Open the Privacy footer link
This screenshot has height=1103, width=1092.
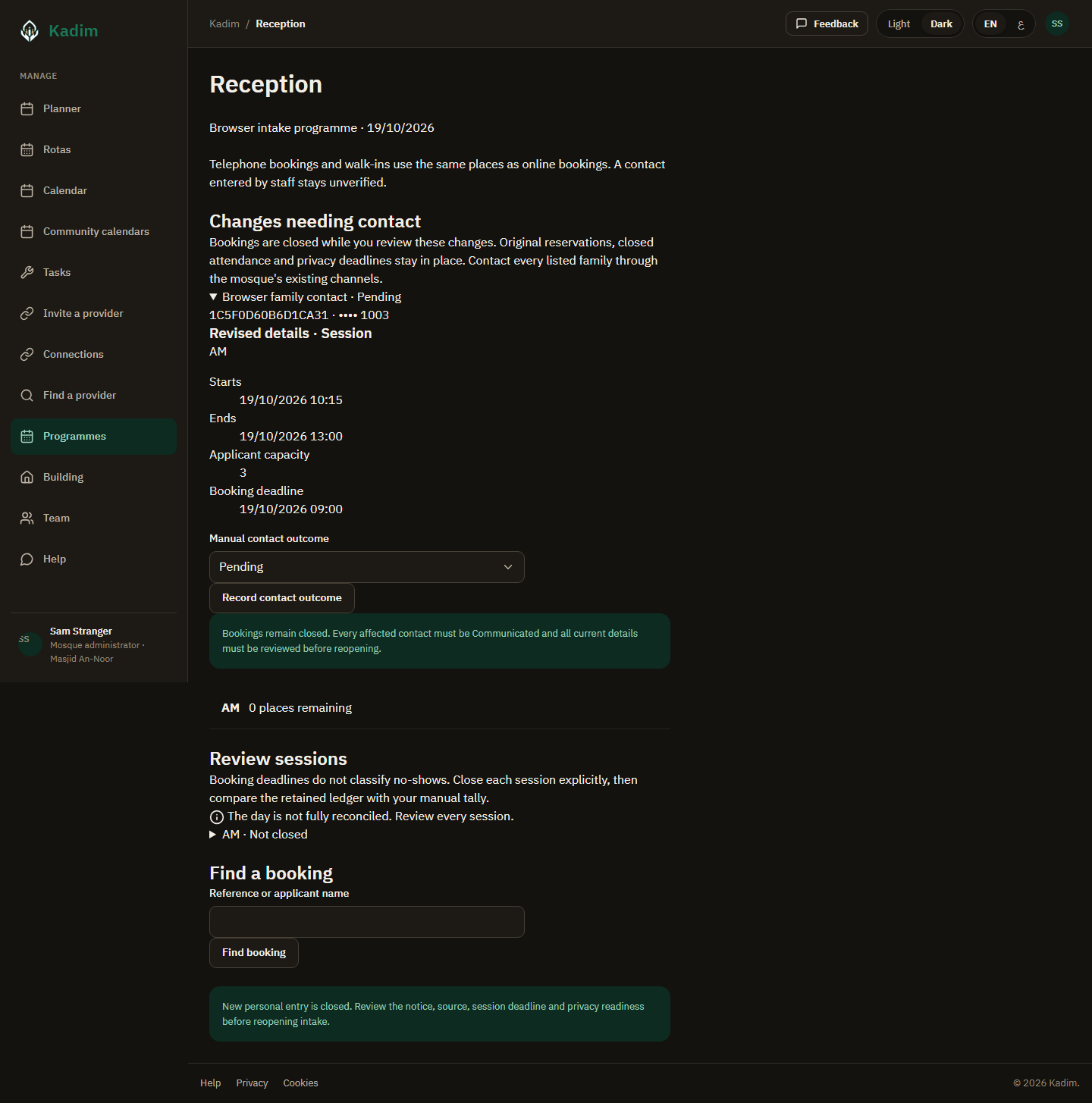[x=252, y=1083]
